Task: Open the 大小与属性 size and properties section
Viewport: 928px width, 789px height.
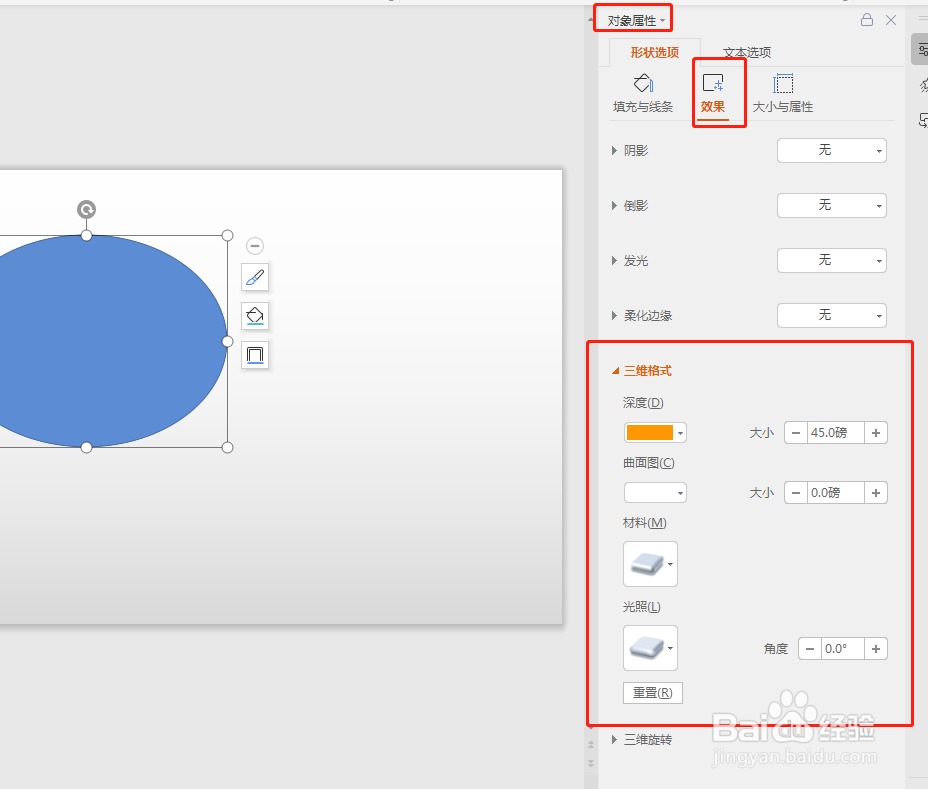Action: (782, 93)
